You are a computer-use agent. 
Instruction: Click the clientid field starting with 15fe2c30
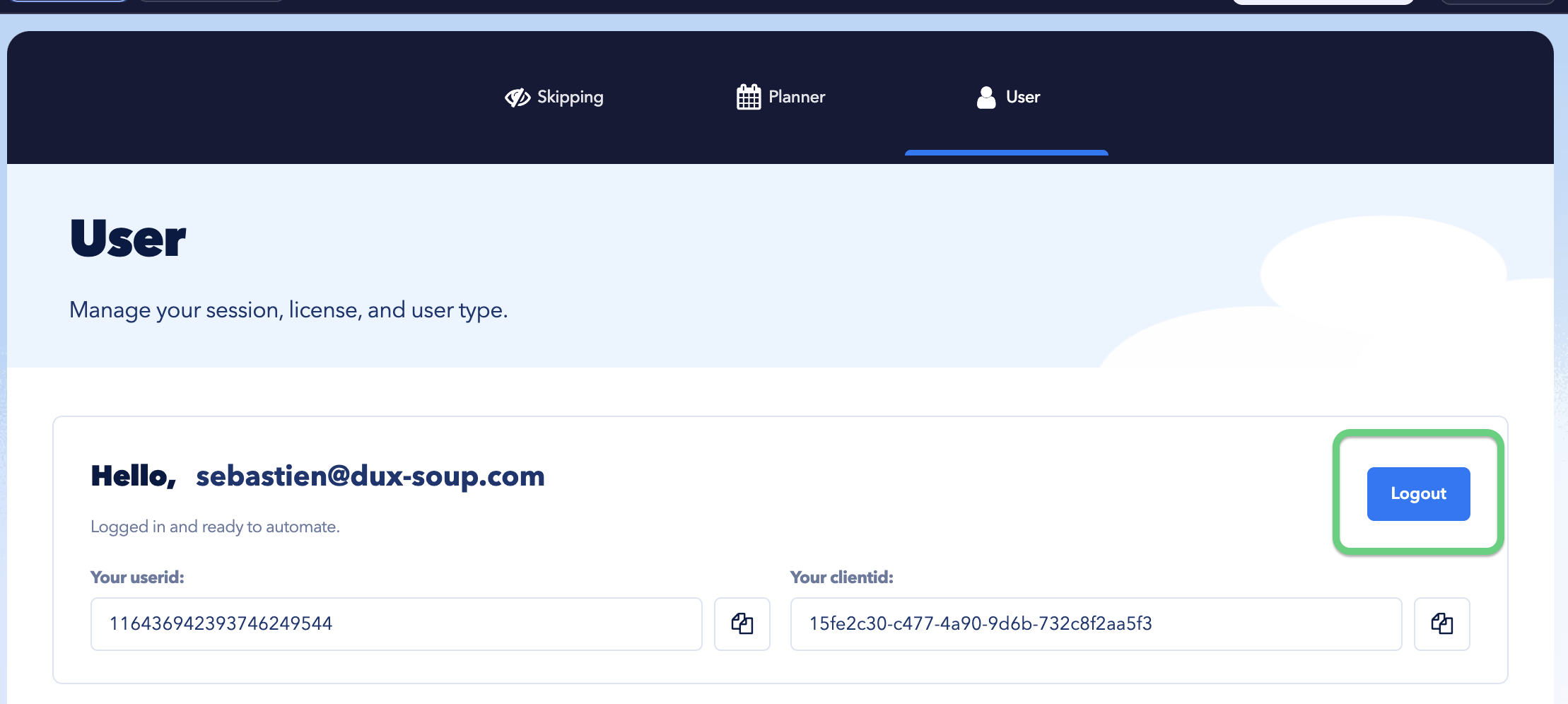[x=1096, y=623]
